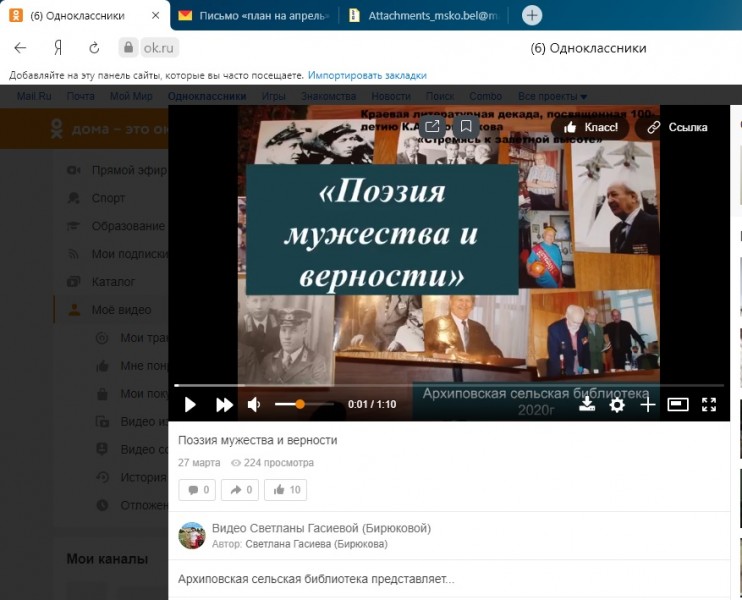
Task: Open Мои подписки in the sidebar
Action: tap(130, 254)
